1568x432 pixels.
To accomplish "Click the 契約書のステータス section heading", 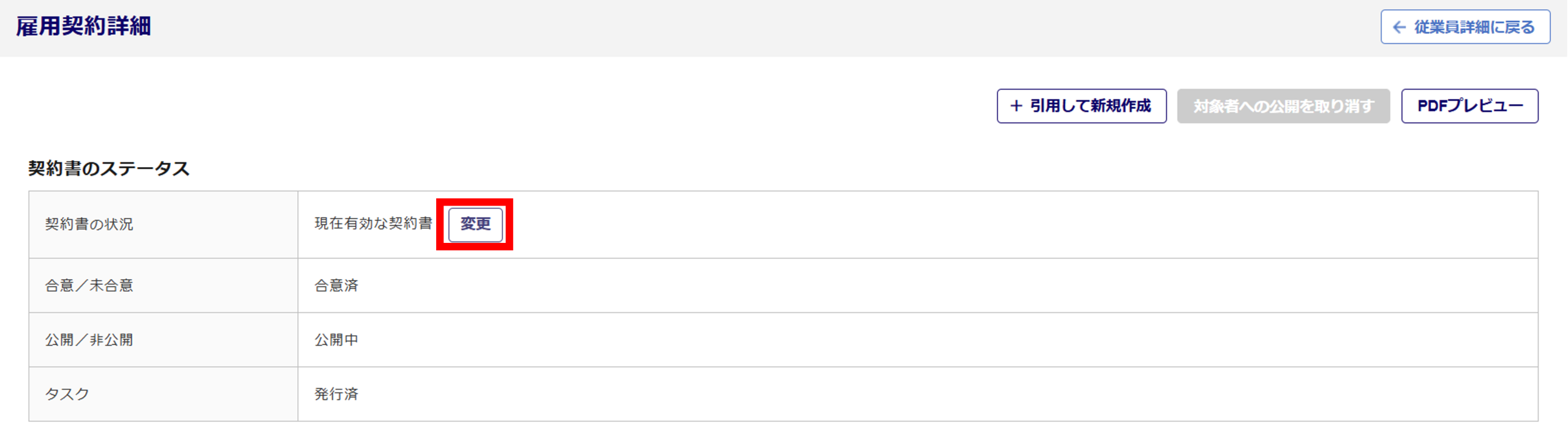I will pyautogui.click(x=109, y=168).
